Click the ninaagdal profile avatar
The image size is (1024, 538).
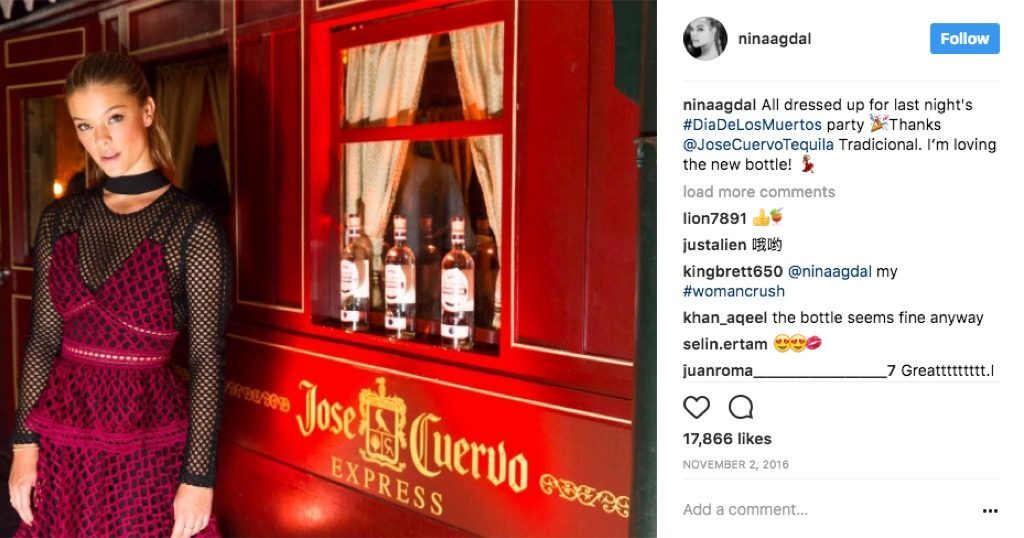click(705, 39)
